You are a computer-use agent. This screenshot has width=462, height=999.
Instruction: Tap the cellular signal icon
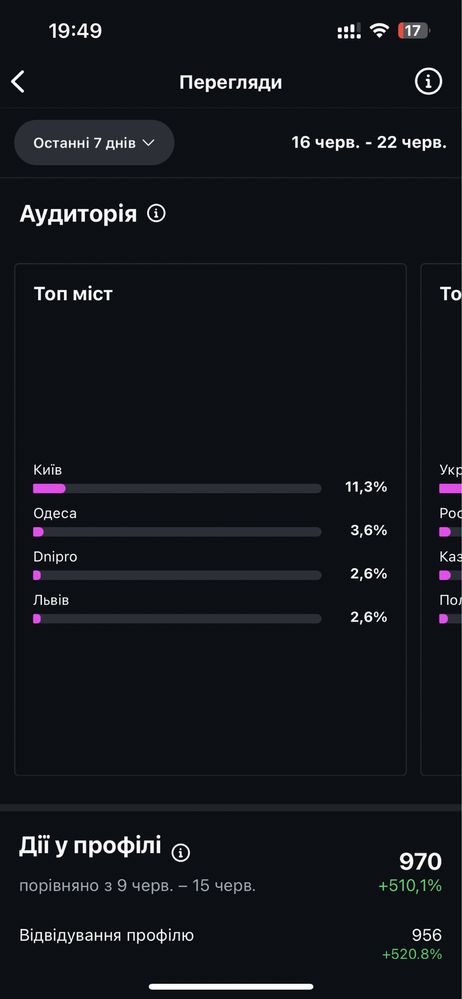pyautogui.click(x=349, y=31)
